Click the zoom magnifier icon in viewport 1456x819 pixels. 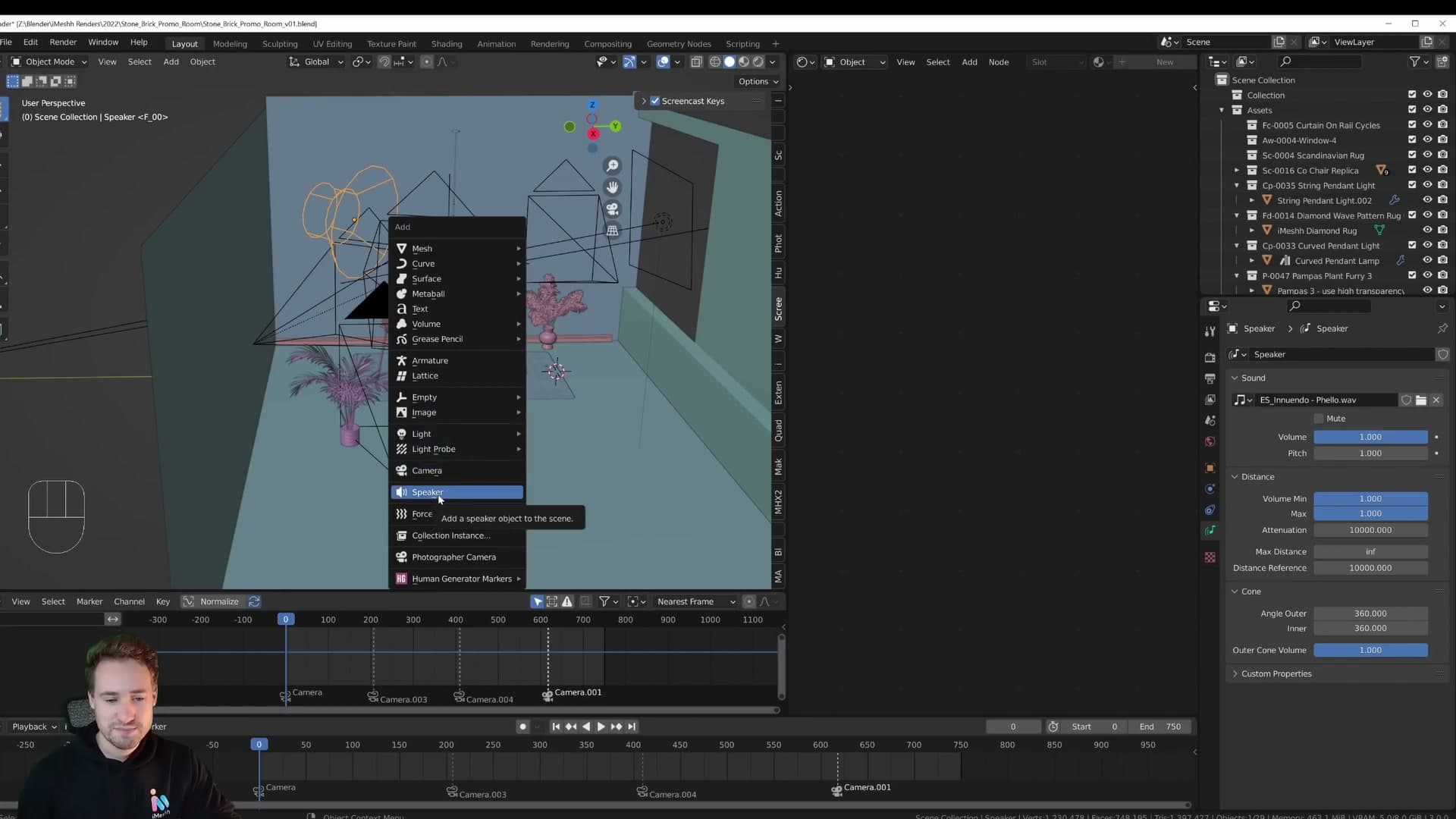(x=612, y=165)
